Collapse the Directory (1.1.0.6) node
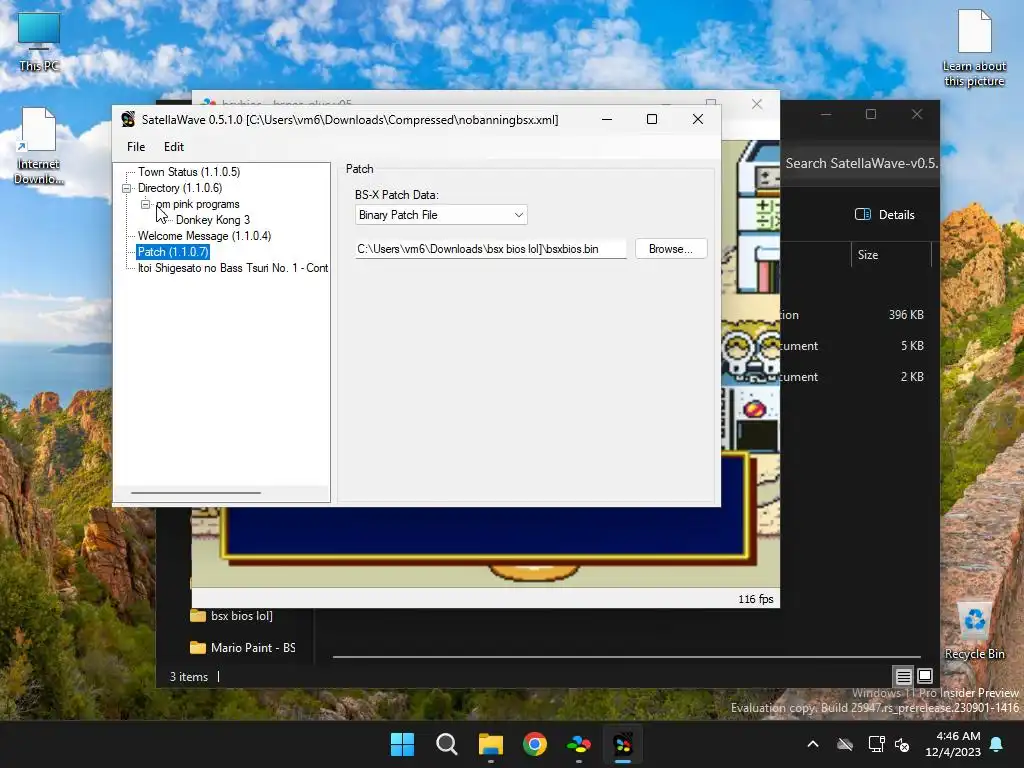 (x=127, y=188)
